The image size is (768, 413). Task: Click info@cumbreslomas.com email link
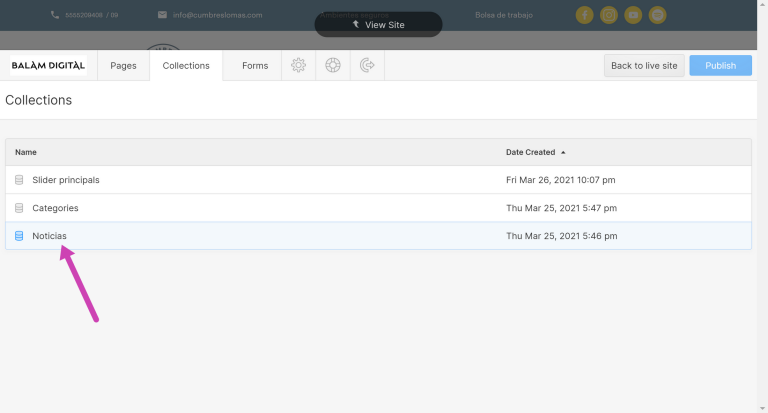[217, 15]
